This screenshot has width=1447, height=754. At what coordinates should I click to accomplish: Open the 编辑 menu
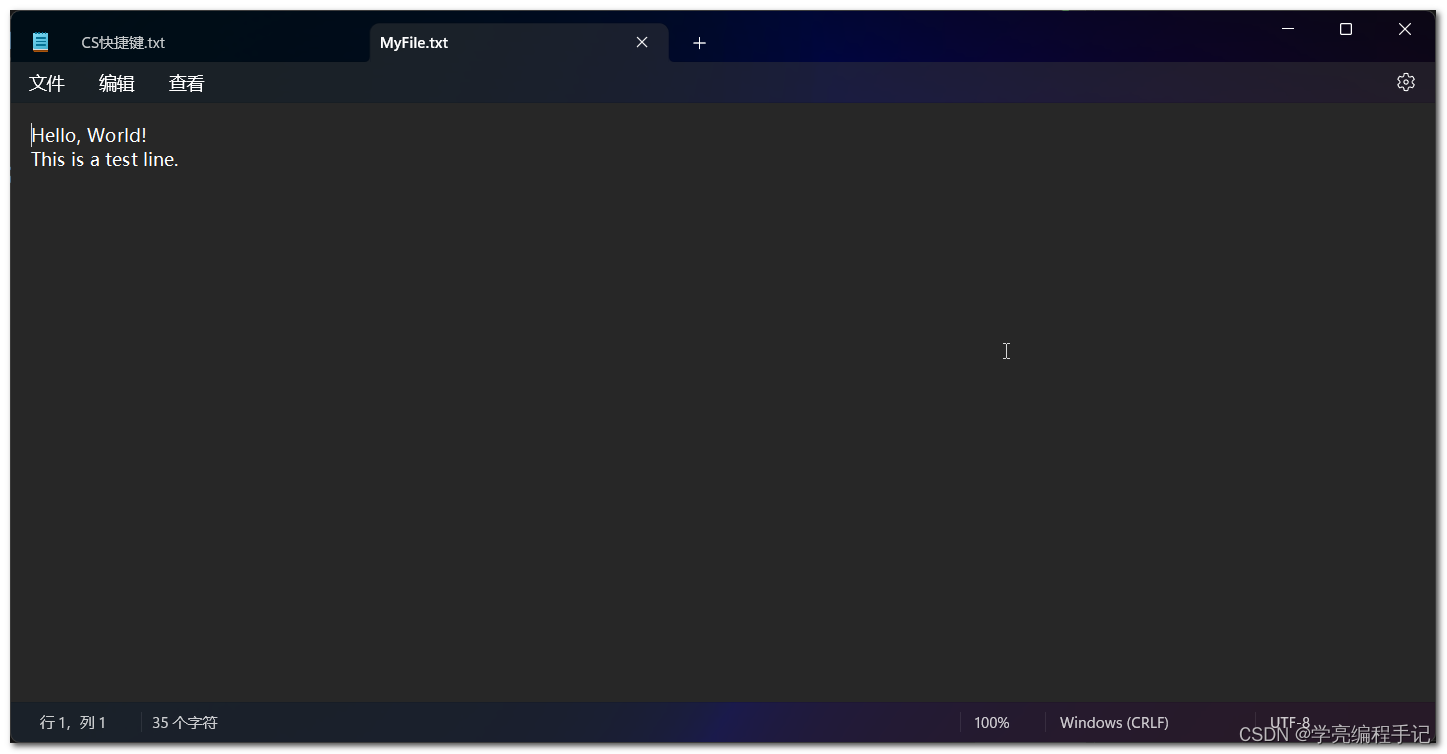click(x=117, y=83)
